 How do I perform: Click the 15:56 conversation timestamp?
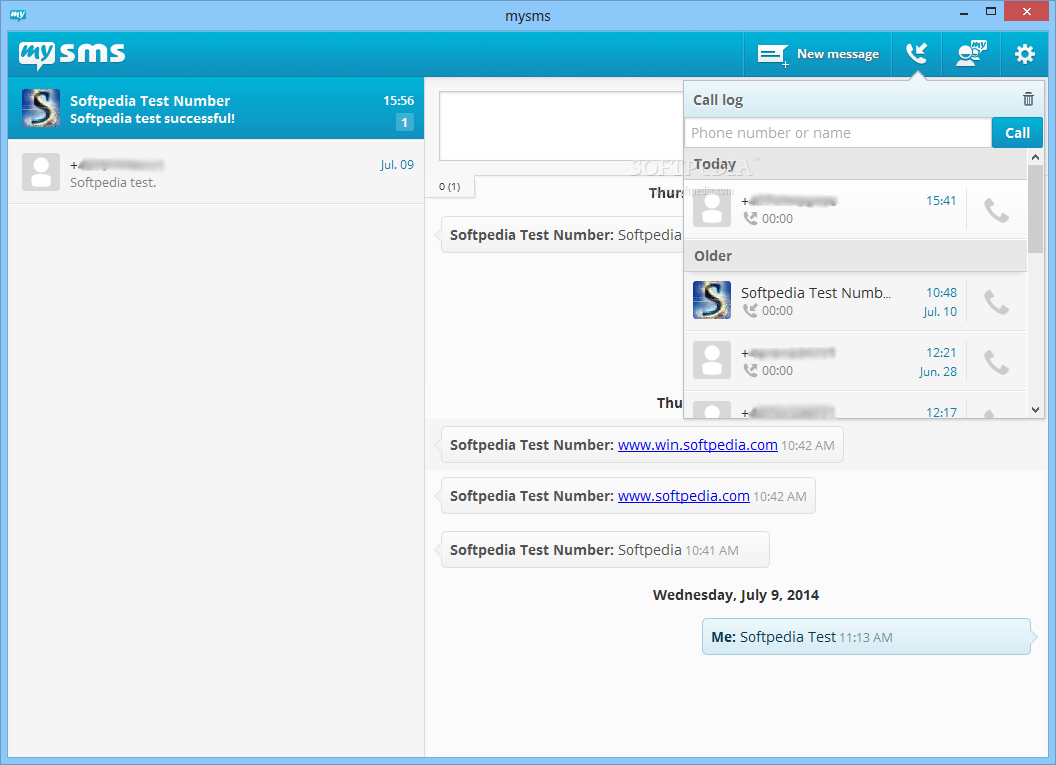coord(398,100)
